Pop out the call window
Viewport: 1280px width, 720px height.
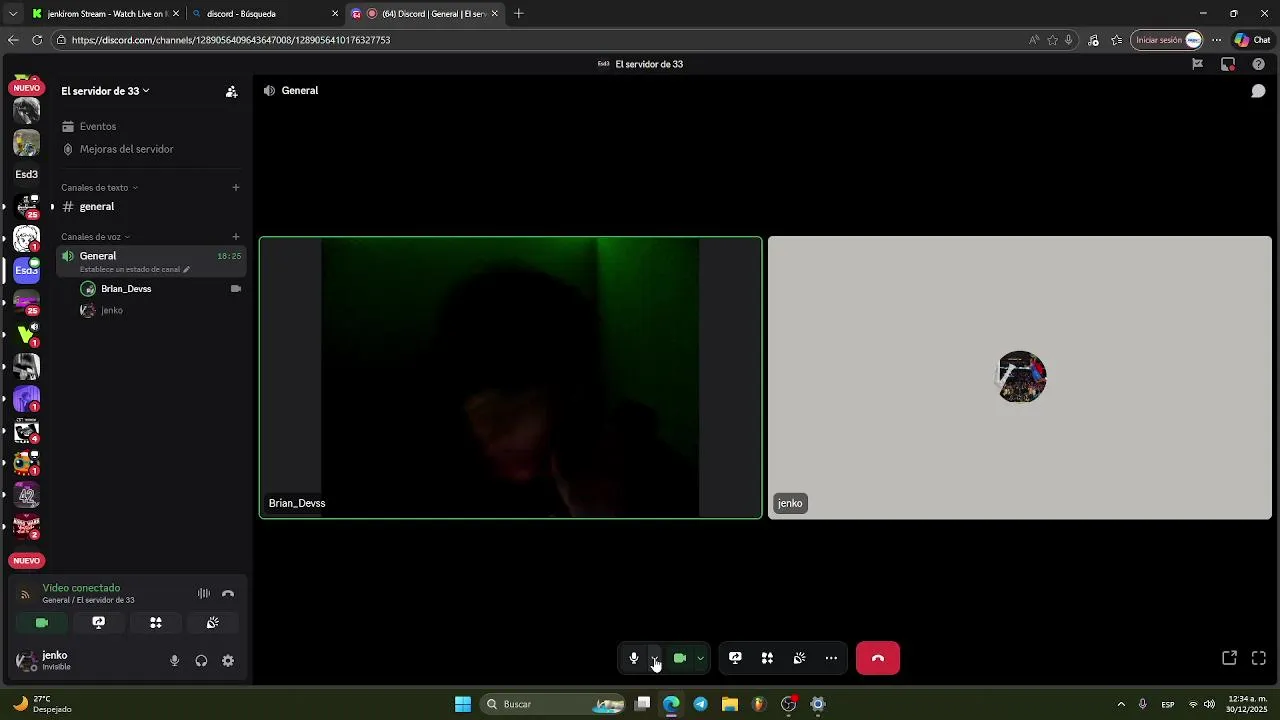point(1229,658)
